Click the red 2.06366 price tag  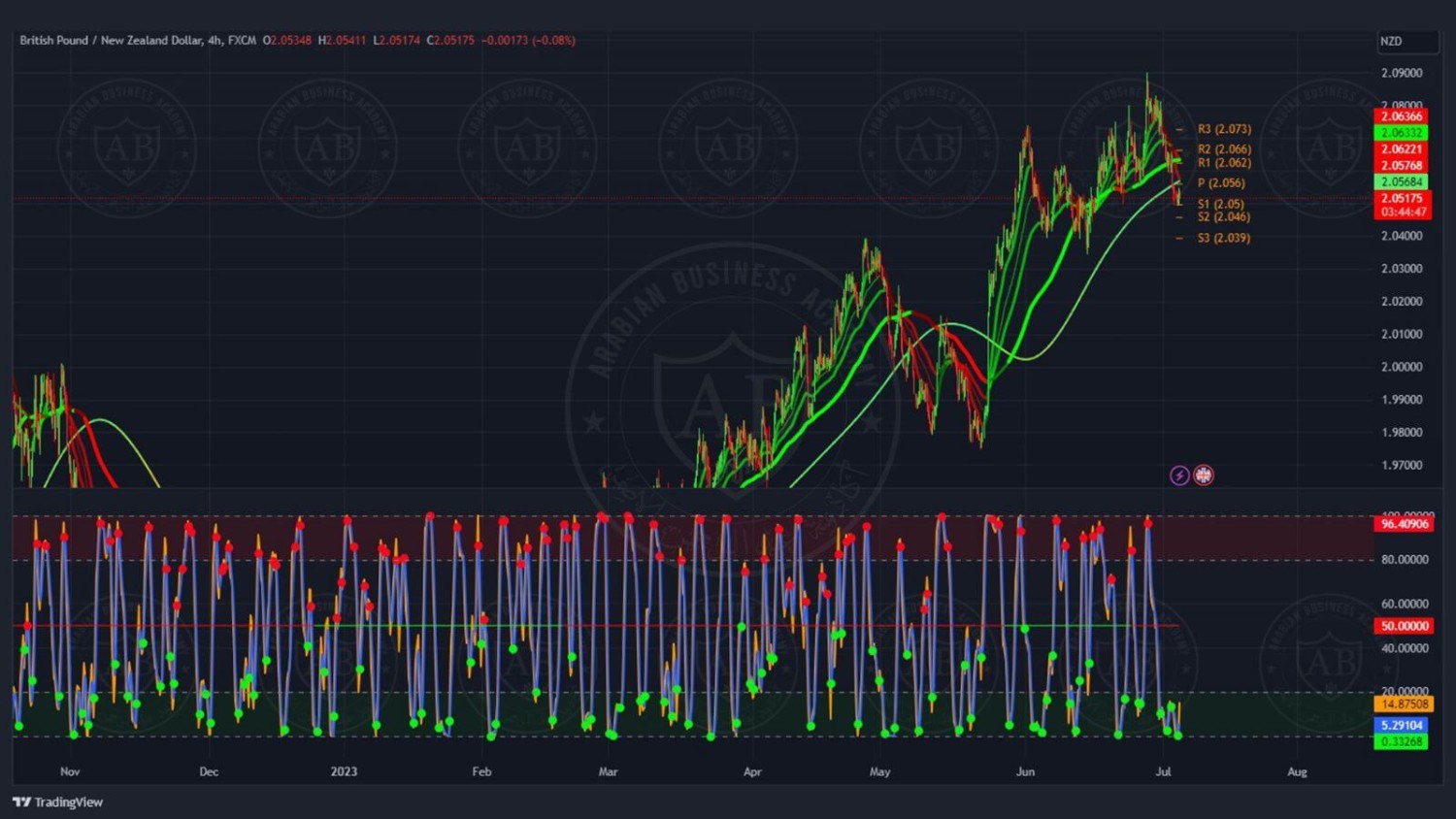point(1402,116)
